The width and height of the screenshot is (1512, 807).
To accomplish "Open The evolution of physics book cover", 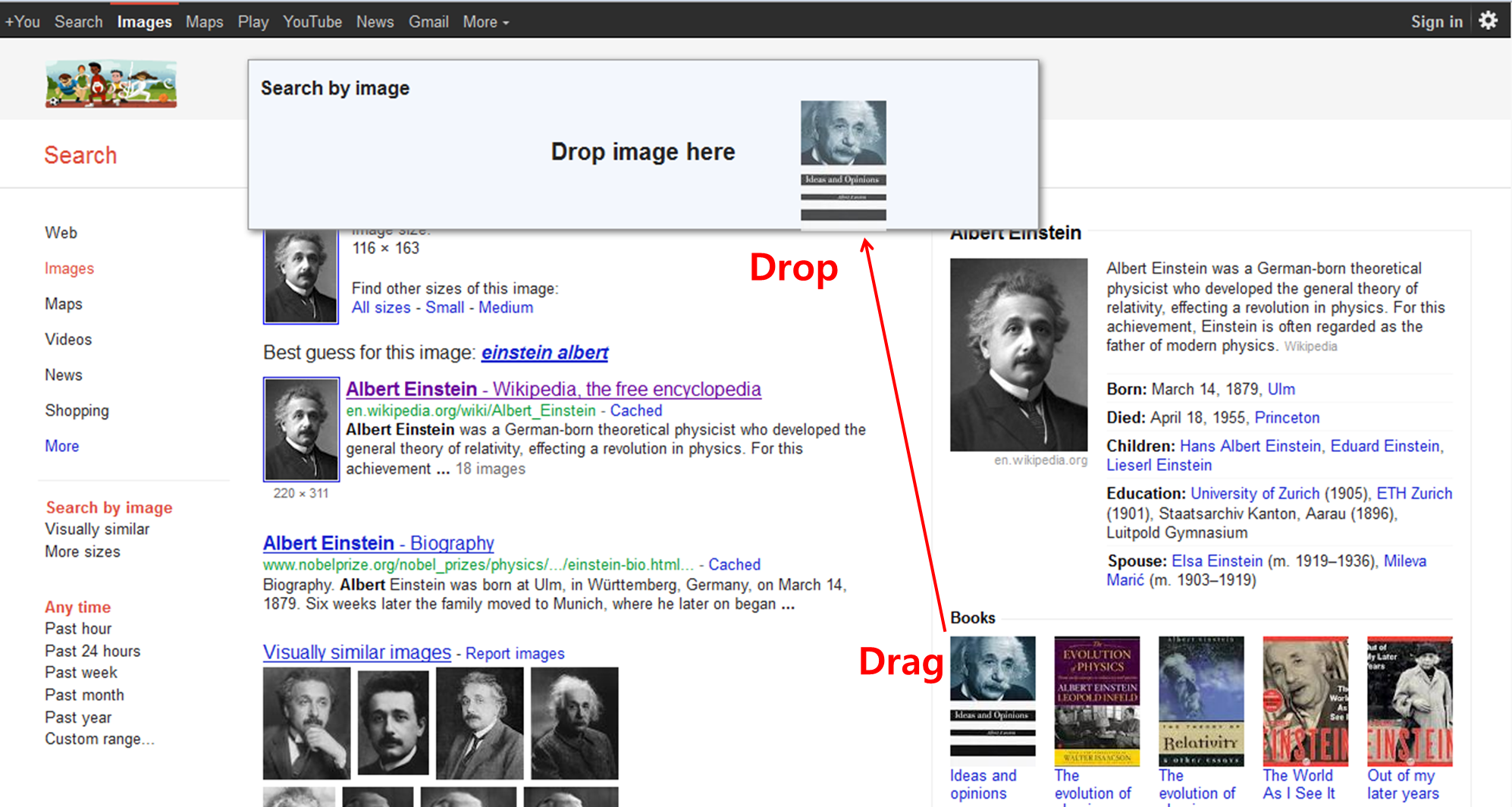I will tap(1096, 702).
